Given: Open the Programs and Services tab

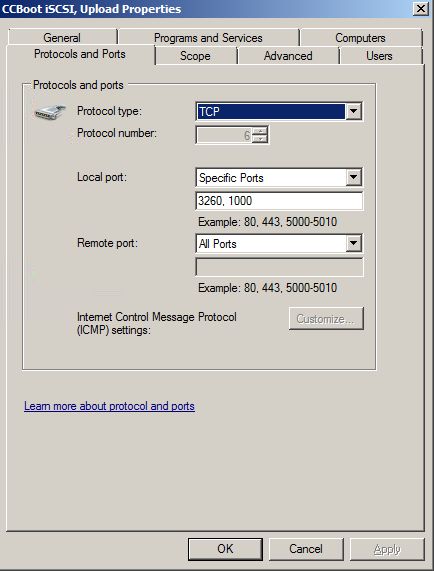Looking at the screenshot, I should [x=208, y=38].
